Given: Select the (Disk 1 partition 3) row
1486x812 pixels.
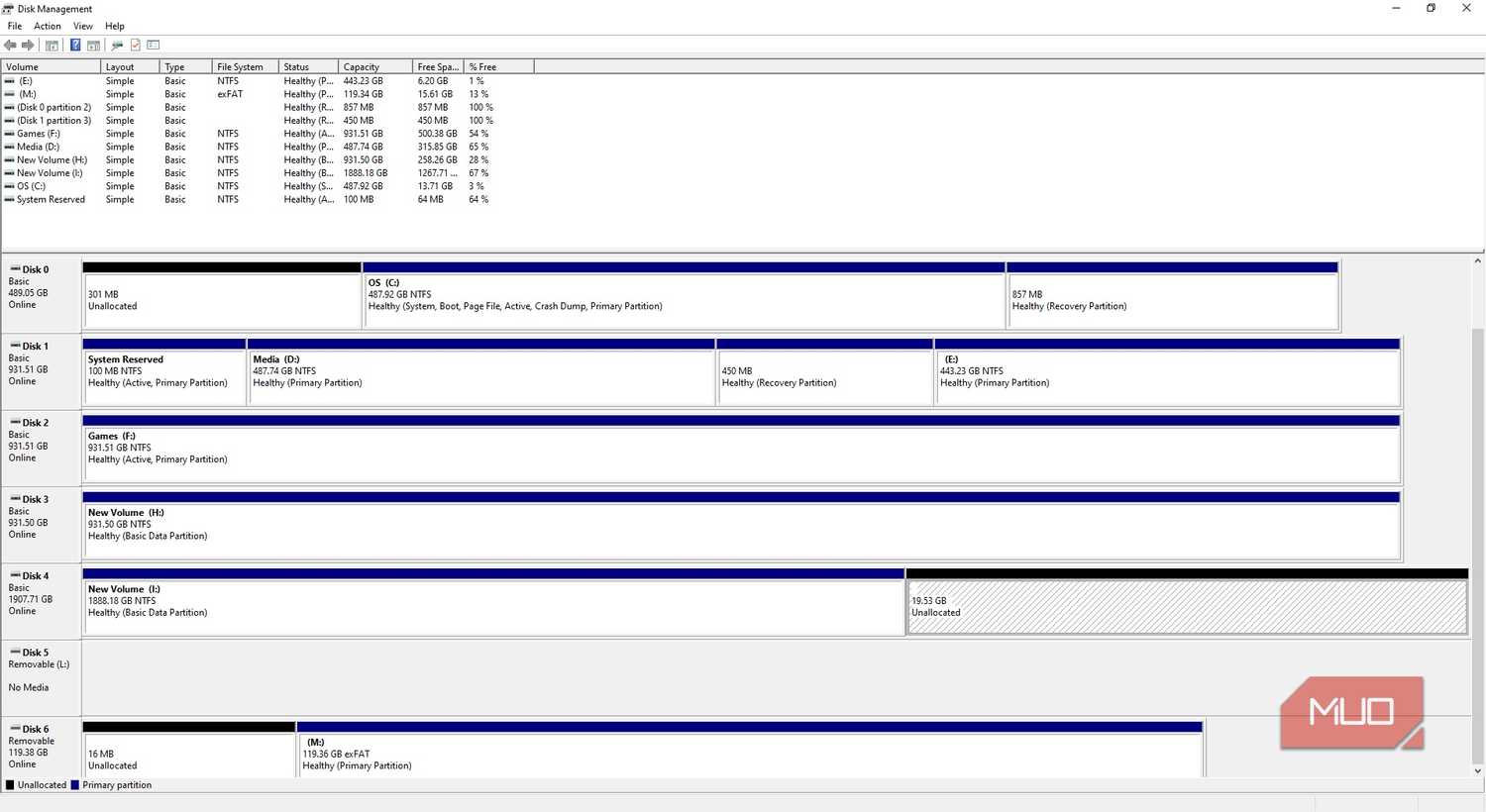Looking at the screenshot, I should [x=267, y=121].
